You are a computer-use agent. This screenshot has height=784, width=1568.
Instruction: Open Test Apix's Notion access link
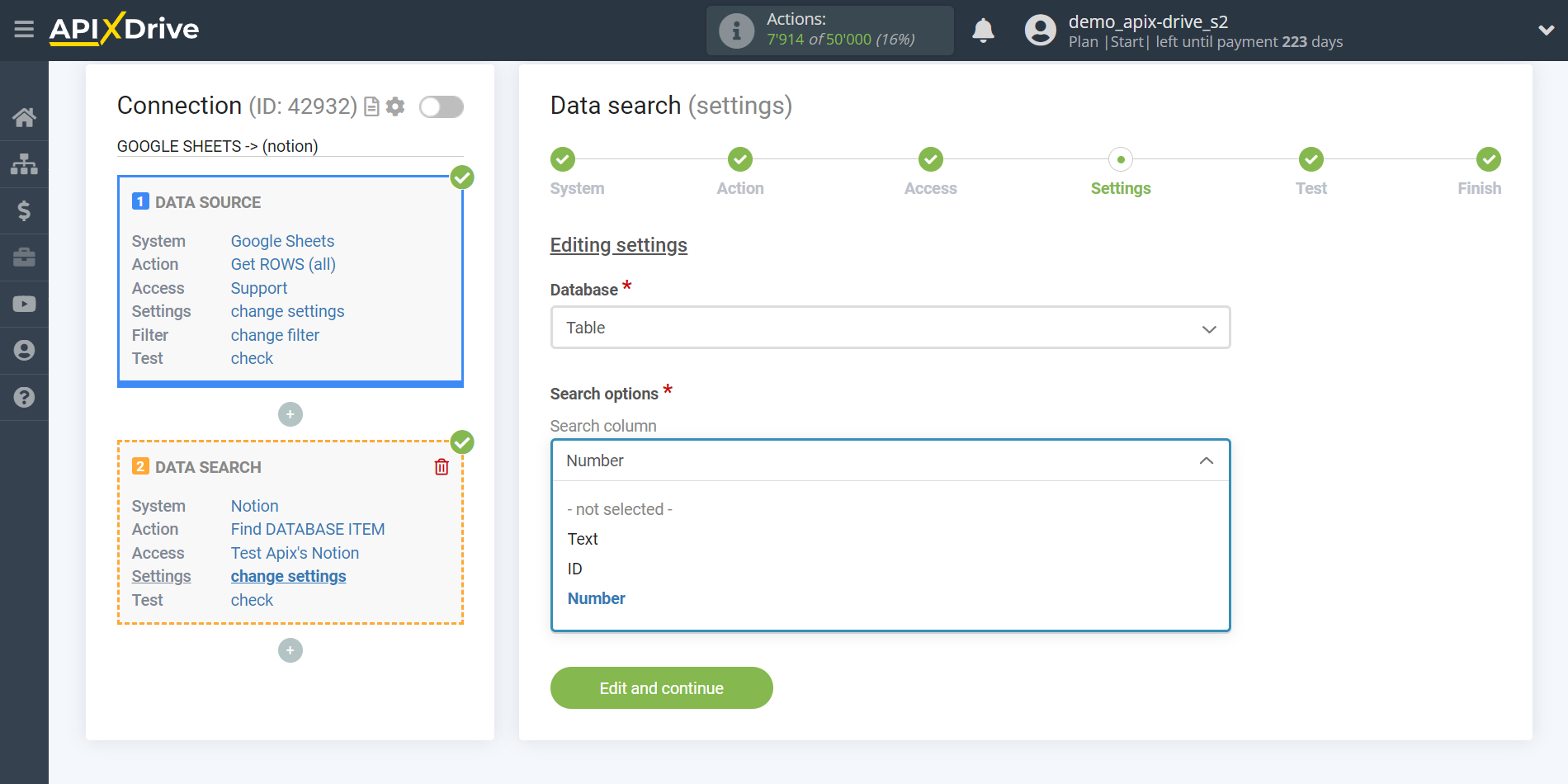click(x=295, y=553)
